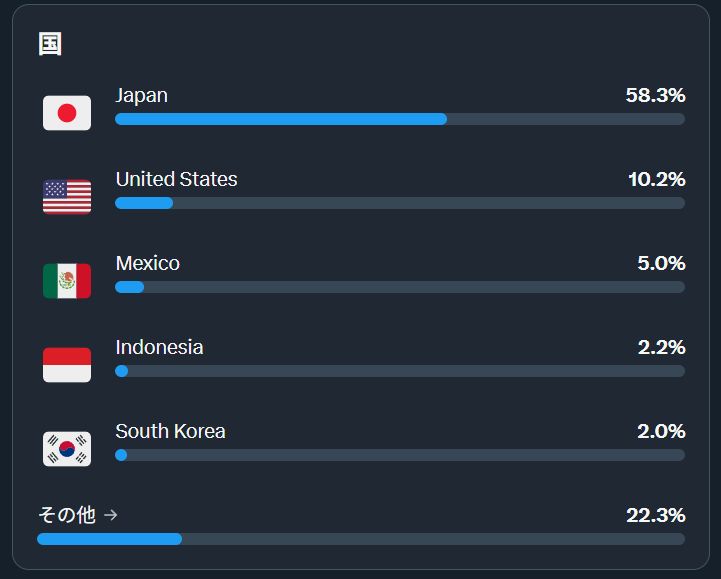Viewport: 721px width, 579px height.
Task: Click the United States progress bar
Action: coord(399,203)
